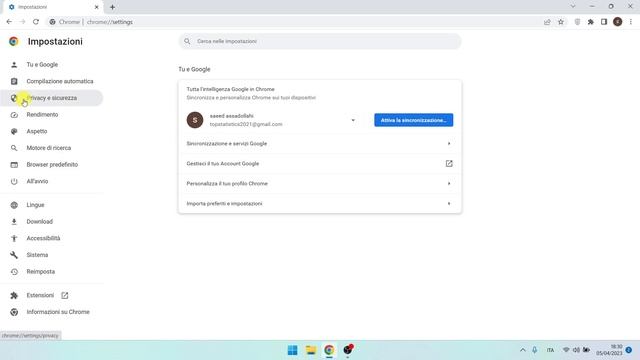Expand the account dropdown arrow

click(353, 120)
